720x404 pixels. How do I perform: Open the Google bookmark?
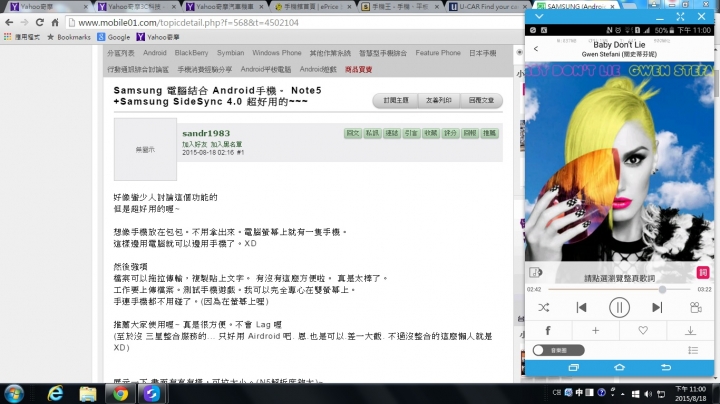pyautogui.click(x=114, y=37)
